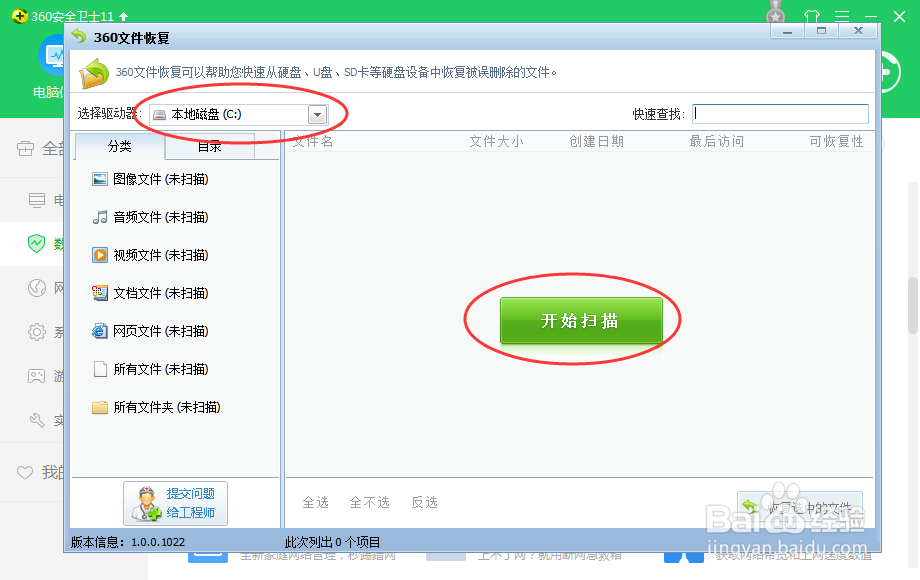This screenshot has width=920, height=580.
Task: Select 所有文件 (未扫描) category
Action: click(150, 369)
